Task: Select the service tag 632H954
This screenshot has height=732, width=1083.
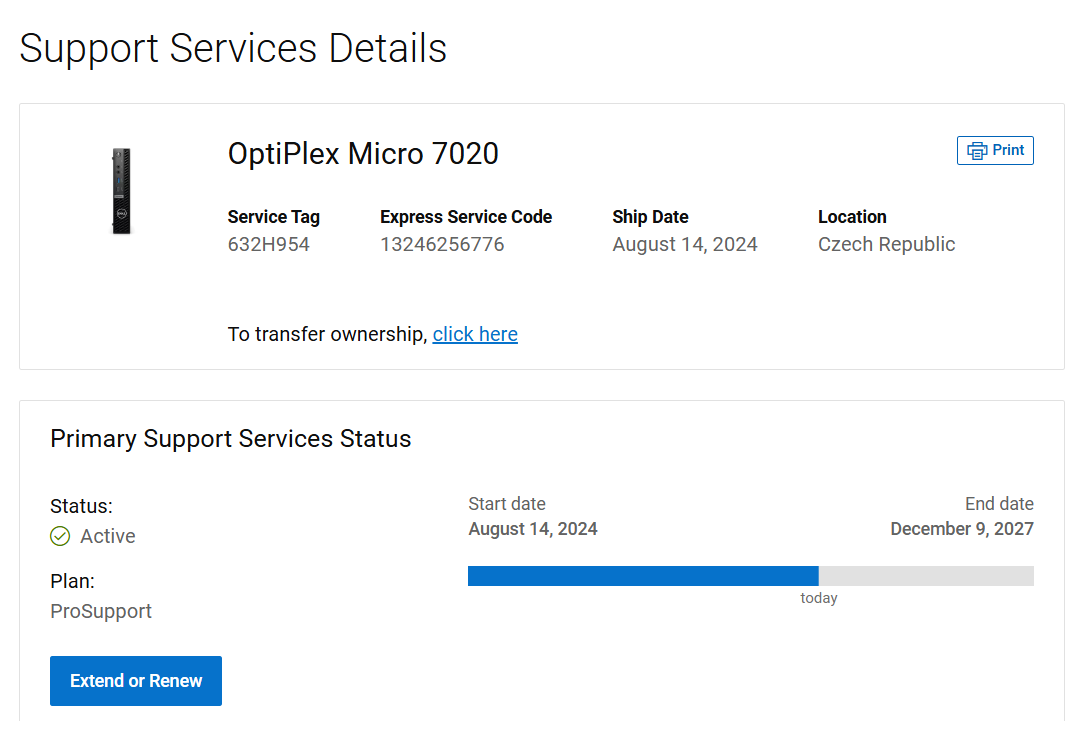Action: (269, 244)
